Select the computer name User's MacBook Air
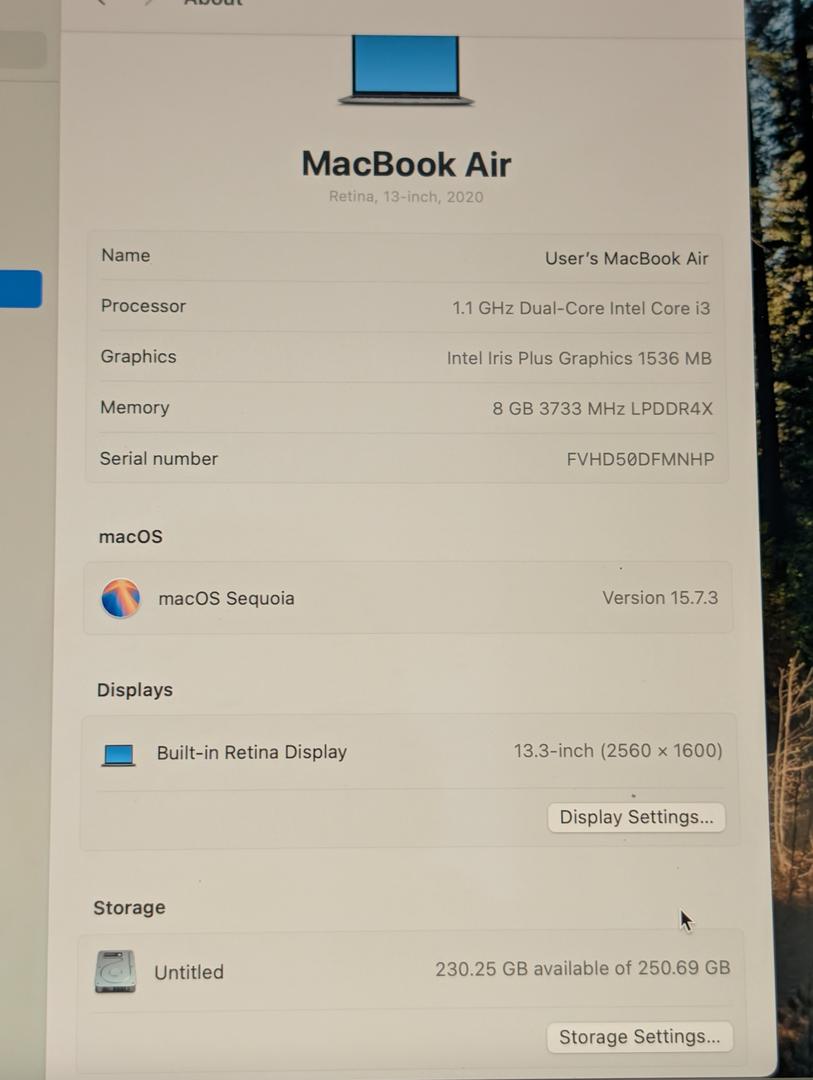This screenshot has height=1080, width=813. point(626,258)
